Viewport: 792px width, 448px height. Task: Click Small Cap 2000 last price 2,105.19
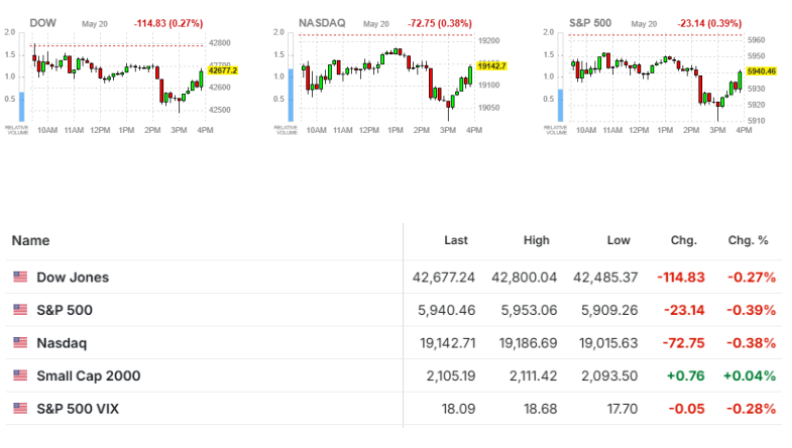451,376
